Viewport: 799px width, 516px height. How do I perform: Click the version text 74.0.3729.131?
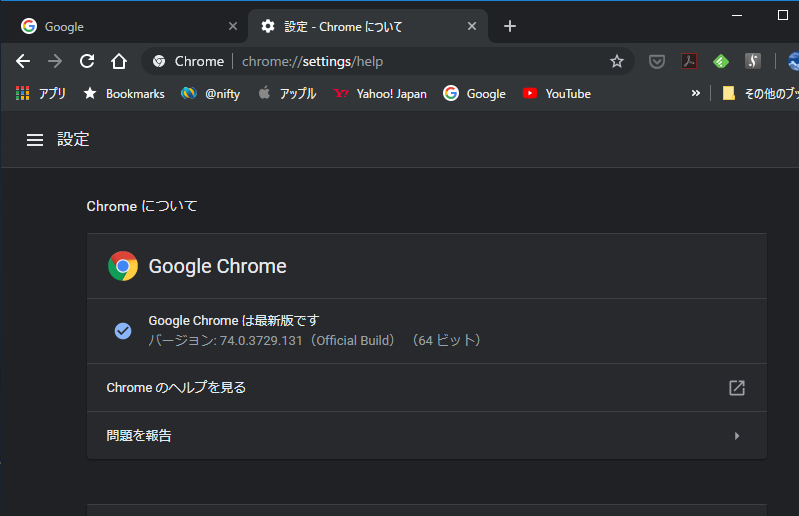[x=261, y=341]
